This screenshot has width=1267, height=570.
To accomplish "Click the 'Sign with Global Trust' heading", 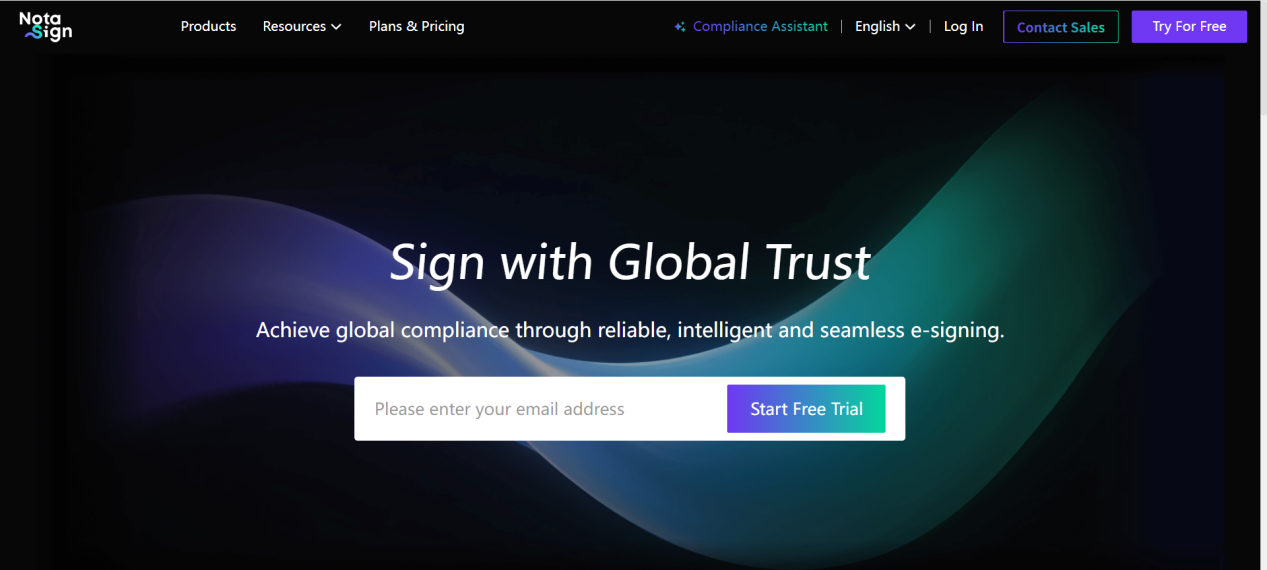I will [x=630, y=262].
